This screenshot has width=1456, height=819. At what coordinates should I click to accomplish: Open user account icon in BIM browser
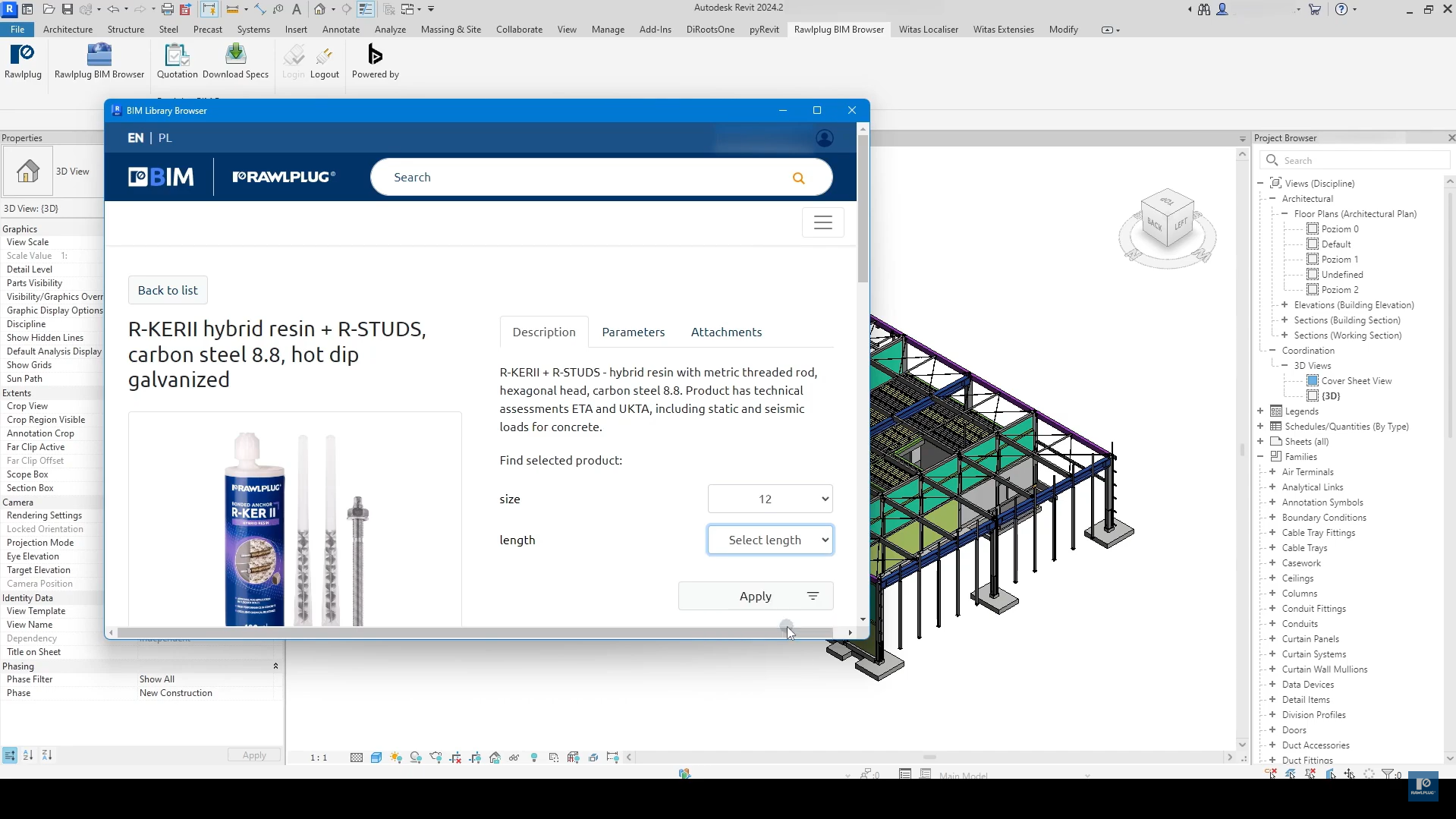[x=825, y=138]
